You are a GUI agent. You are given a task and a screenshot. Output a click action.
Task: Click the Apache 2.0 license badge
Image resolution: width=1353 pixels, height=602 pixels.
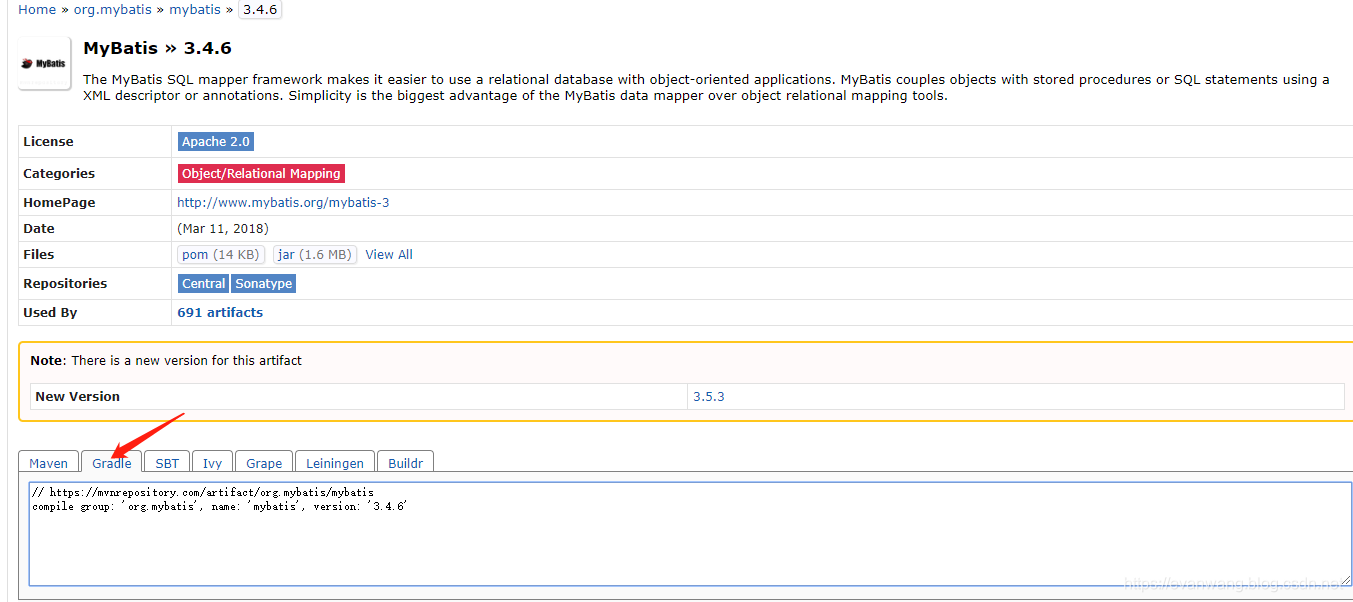[216, 142]
